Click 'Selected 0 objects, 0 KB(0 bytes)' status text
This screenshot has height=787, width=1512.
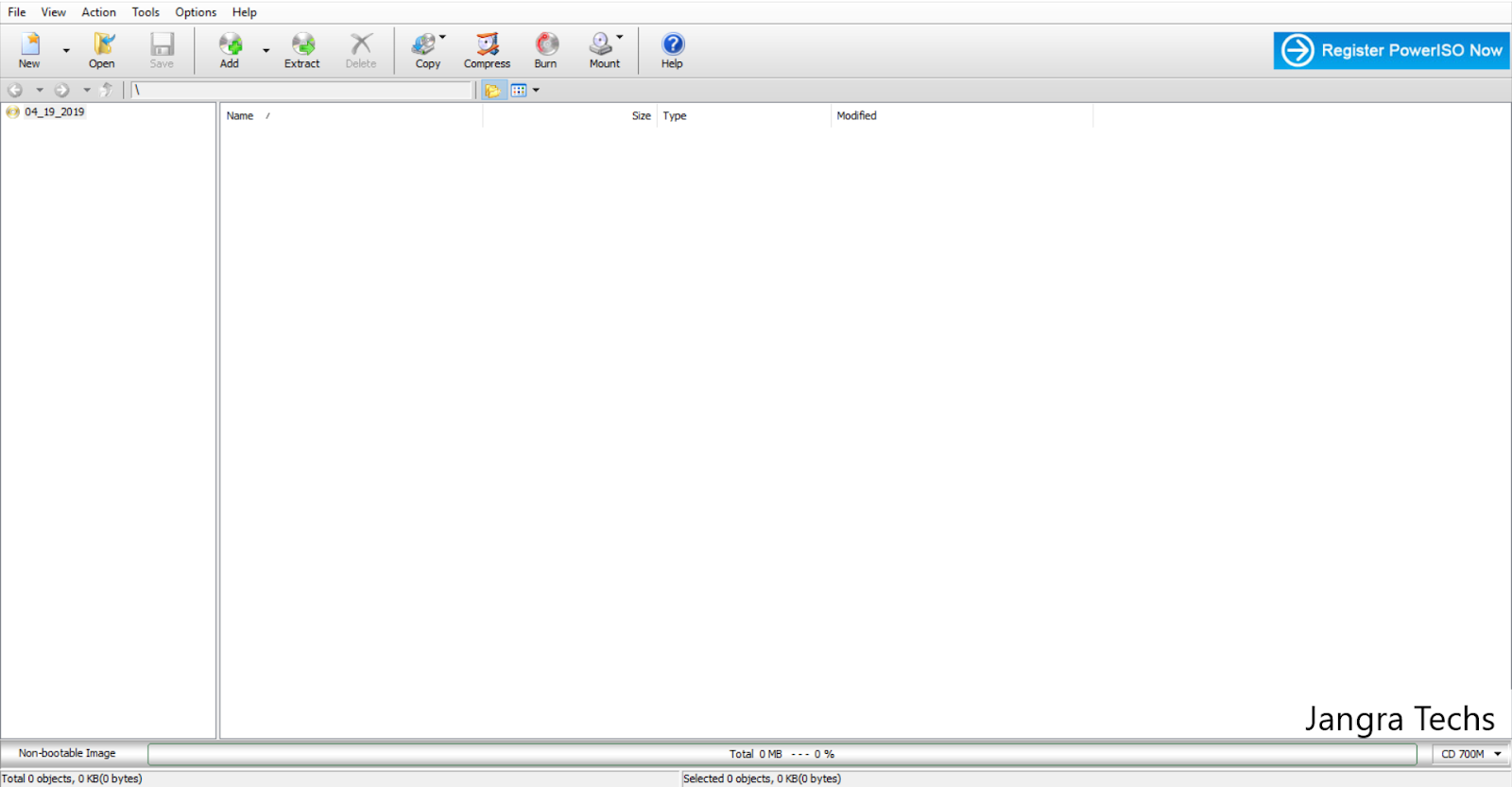[762, 778]
